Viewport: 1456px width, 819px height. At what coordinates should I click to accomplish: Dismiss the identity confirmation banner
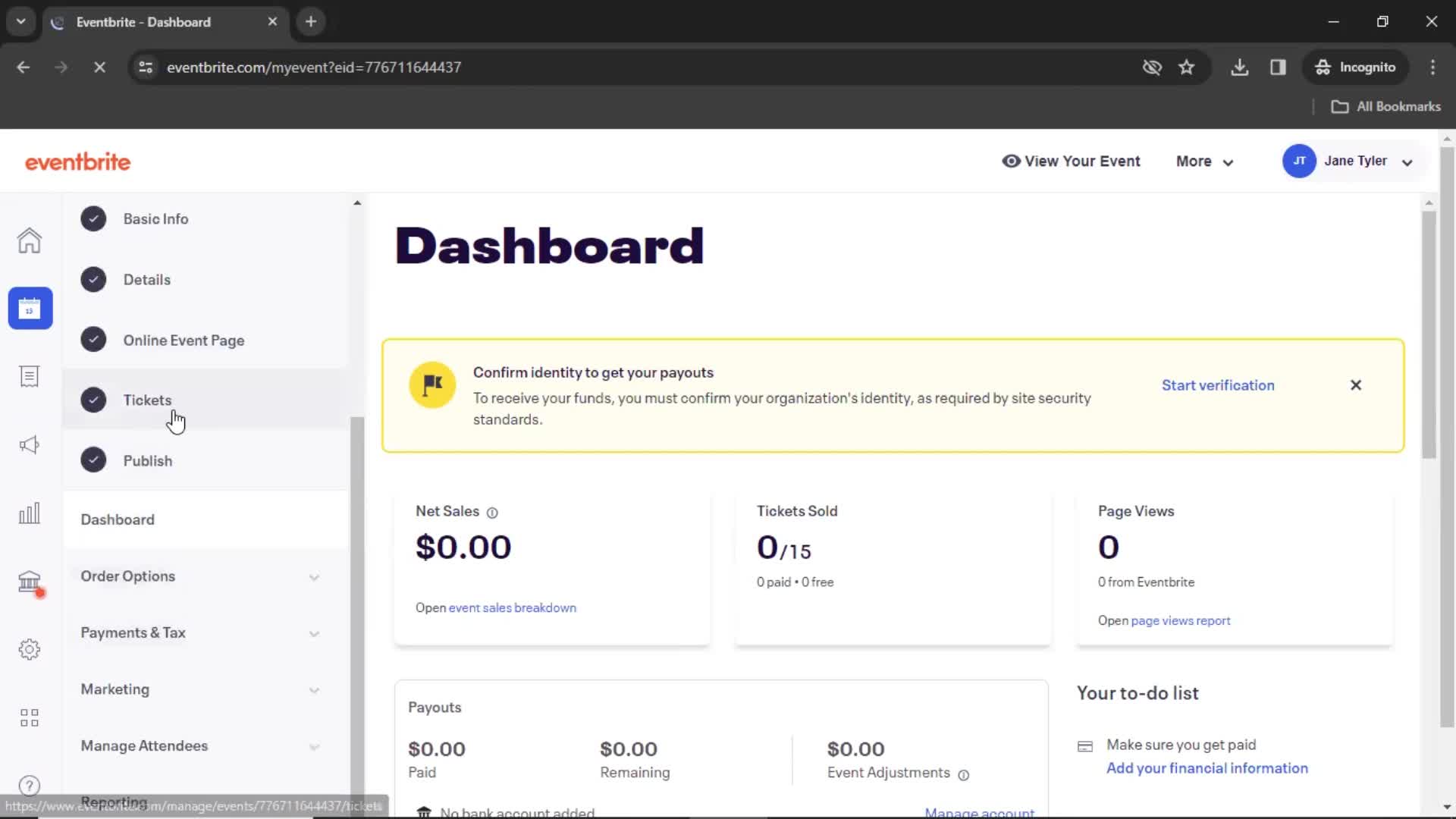click(1357, 385)
